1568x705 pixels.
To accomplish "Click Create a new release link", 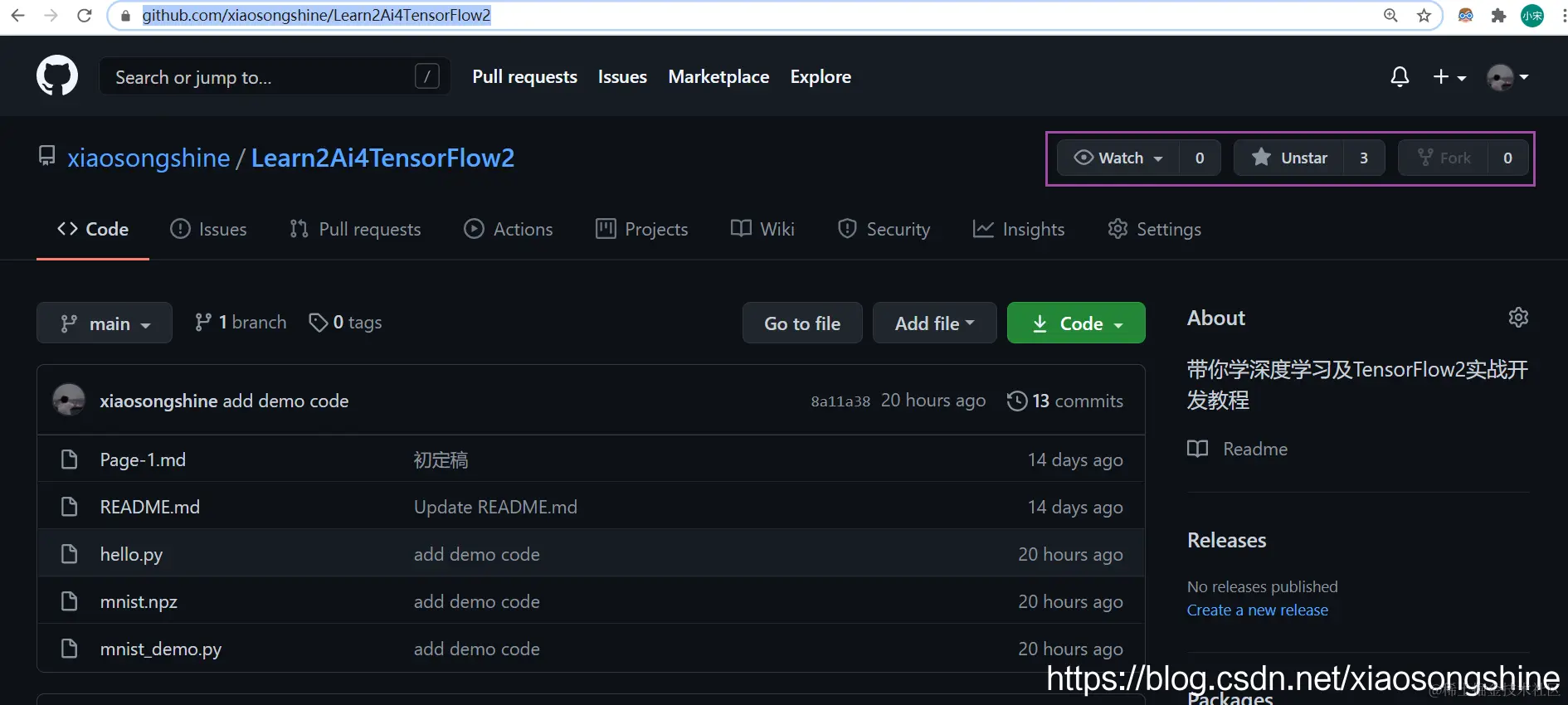I will tap(1257, 610).
